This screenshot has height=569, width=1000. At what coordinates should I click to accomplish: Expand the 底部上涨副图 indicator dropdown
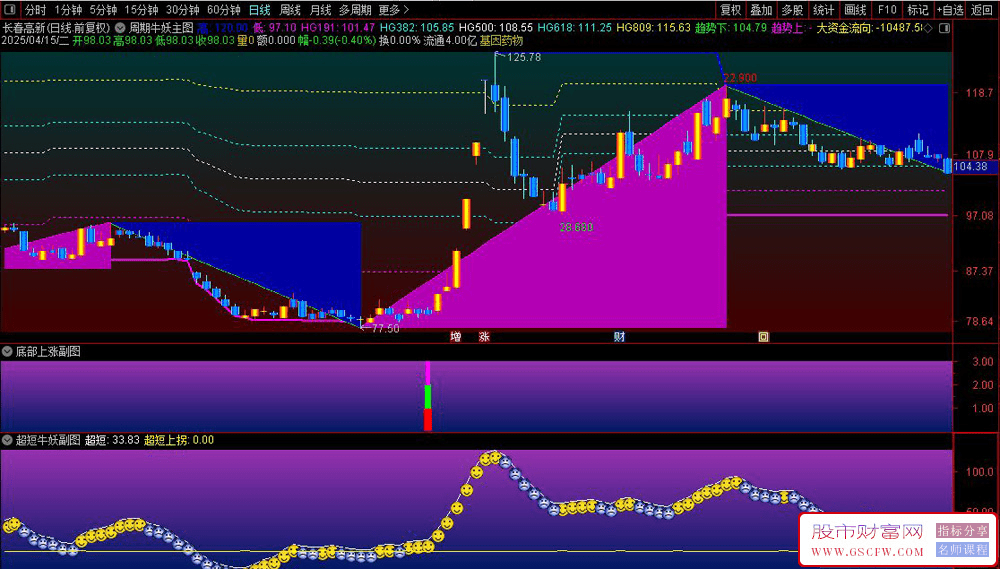(x=7, y=351)
